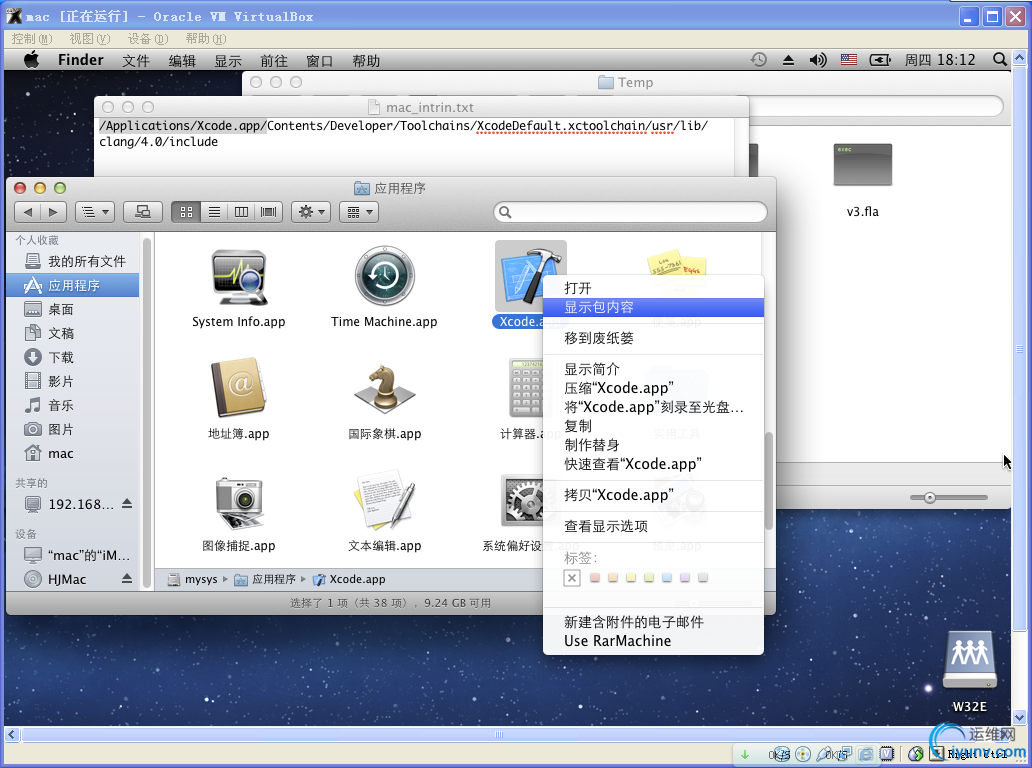Select the W32E shared drive on desktop
1032x768 pixels.
tap(969, 662)
